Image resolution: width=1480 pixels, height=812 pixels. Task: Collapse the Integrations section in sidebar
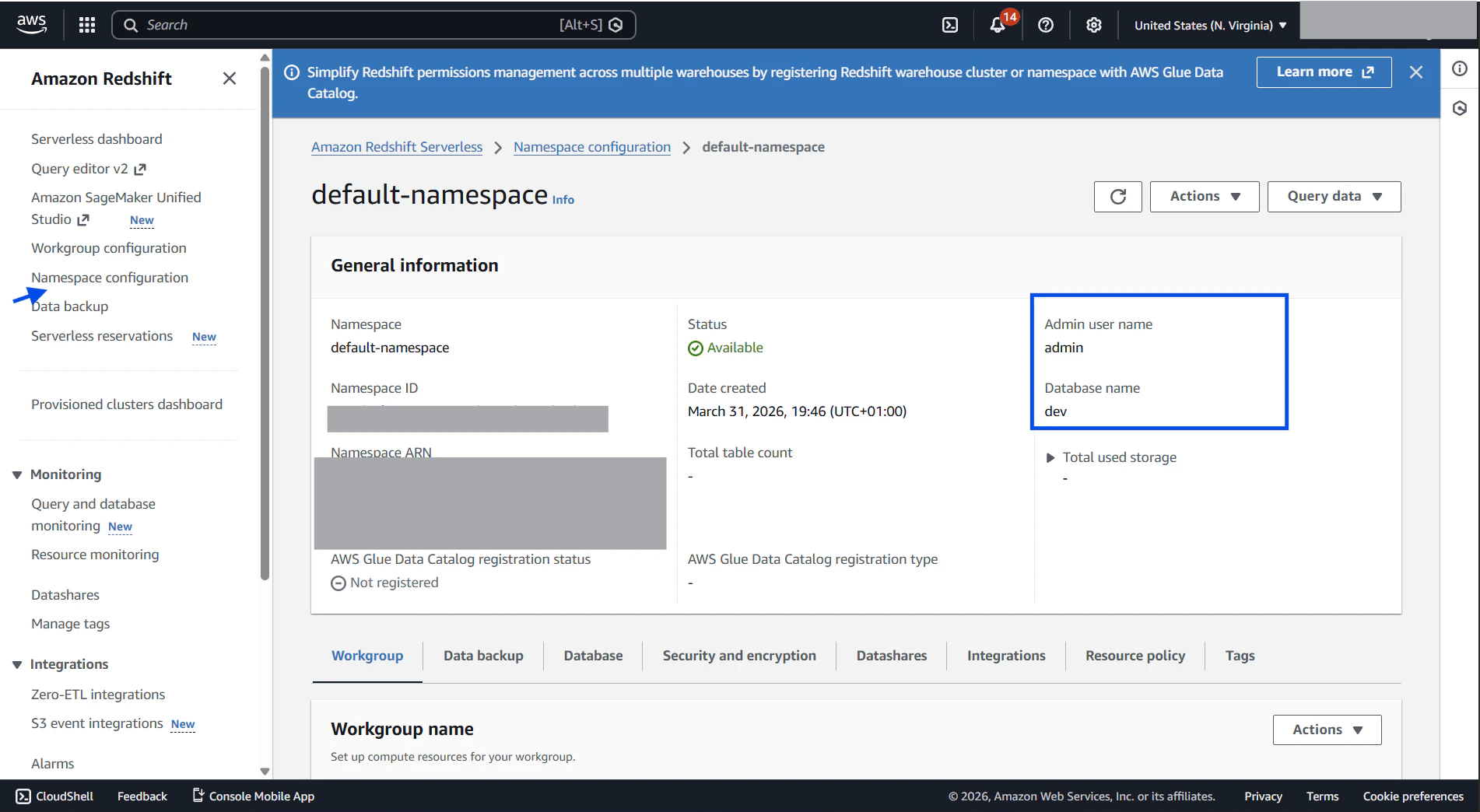17,665
